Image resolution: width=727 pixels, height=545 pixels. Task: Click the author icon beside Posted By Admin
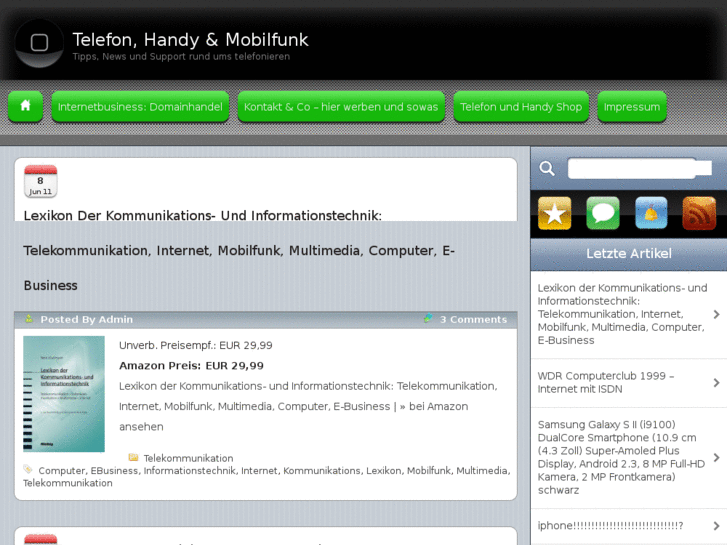point(29,319)
